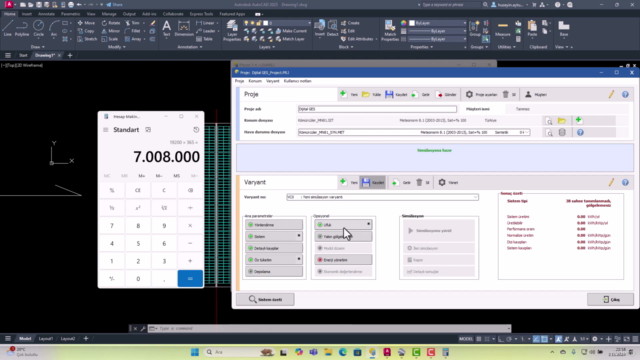This screenshot has width=640, height=360.
Task: Select the Polyline draw tool
Action: tap(22, 29)
